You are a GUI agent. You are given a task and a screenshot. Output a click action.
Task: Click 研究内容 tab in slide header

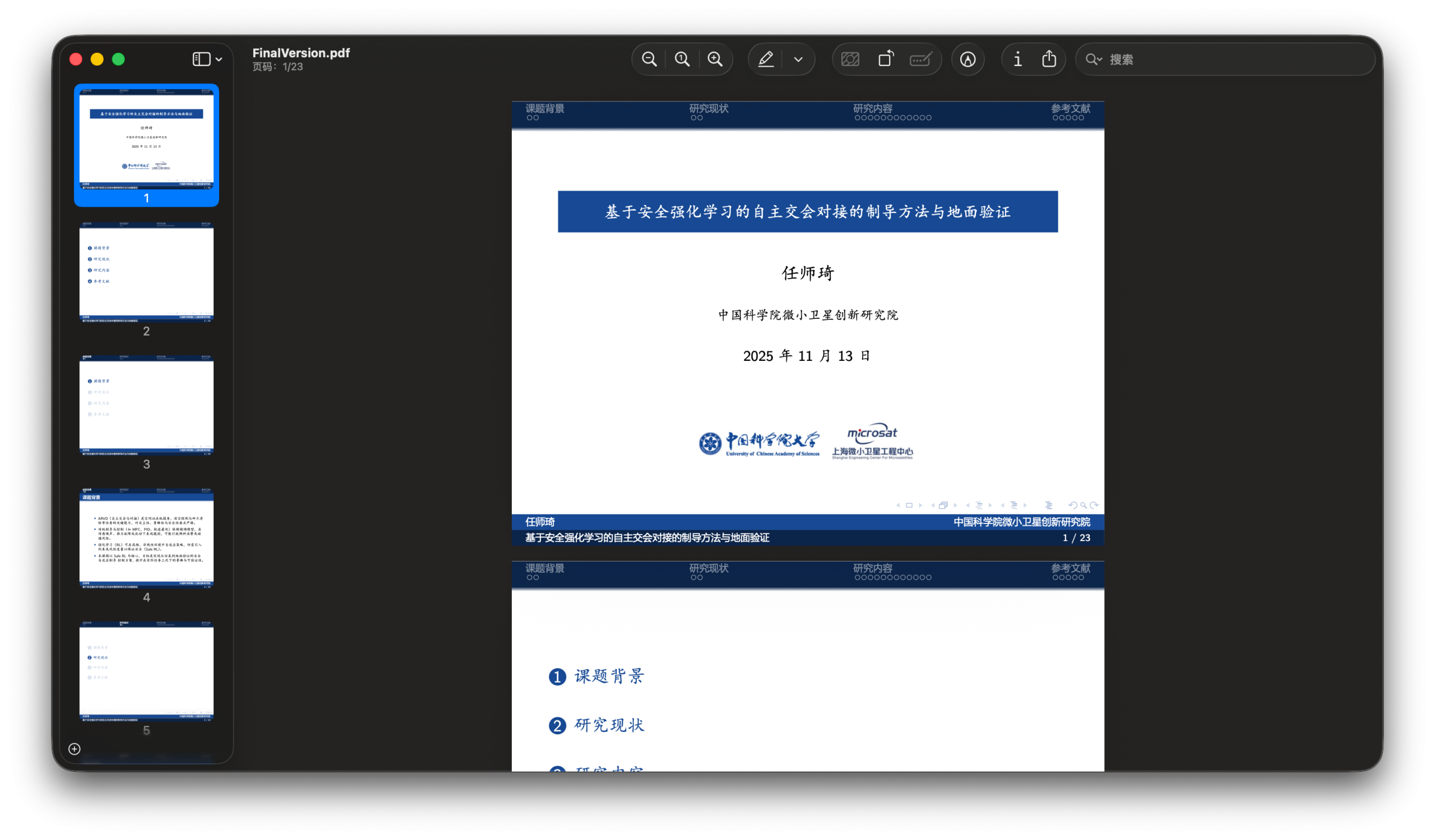click(872, 108)
